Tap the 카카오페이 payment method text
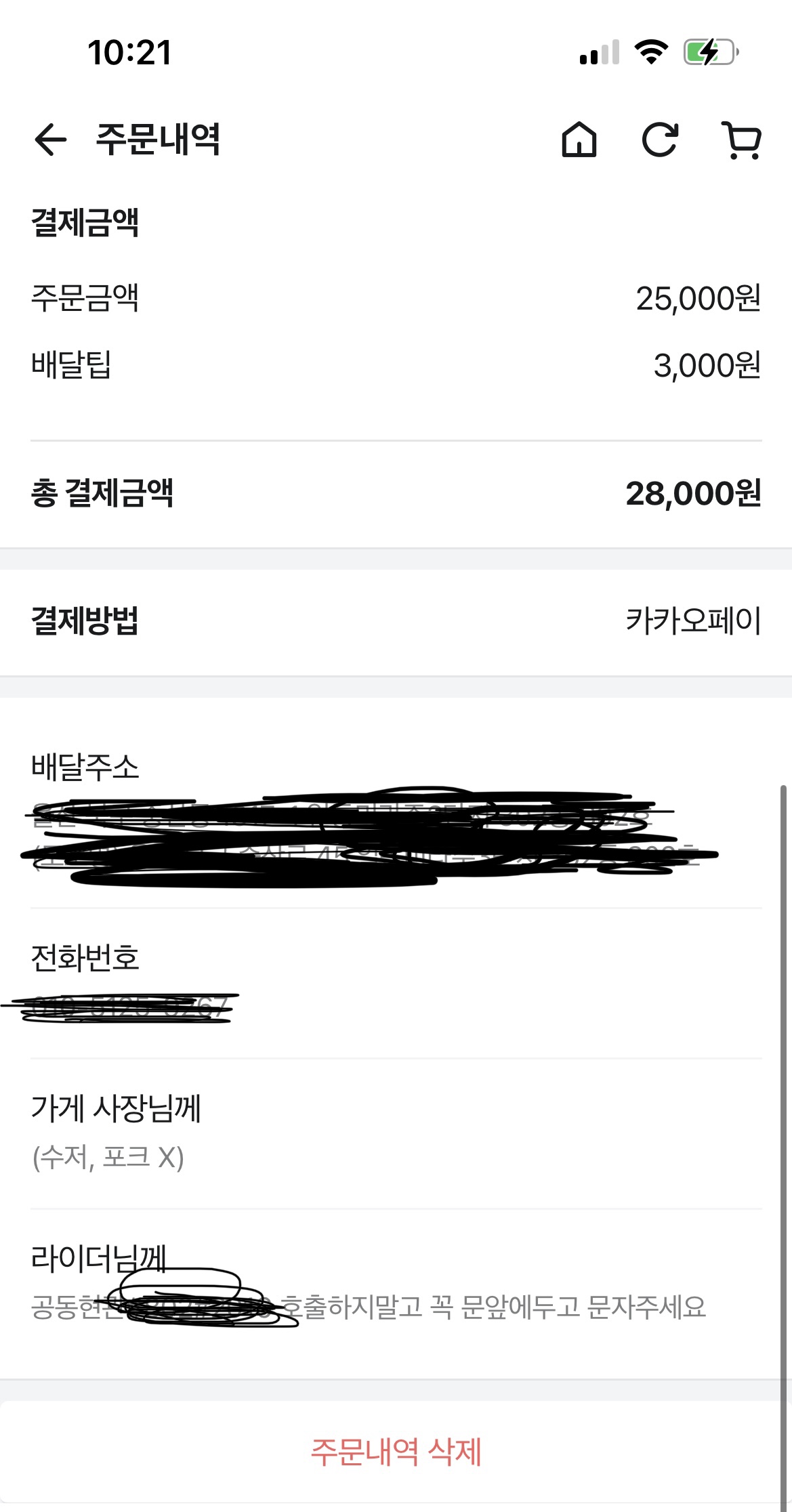 click(693, 621)
